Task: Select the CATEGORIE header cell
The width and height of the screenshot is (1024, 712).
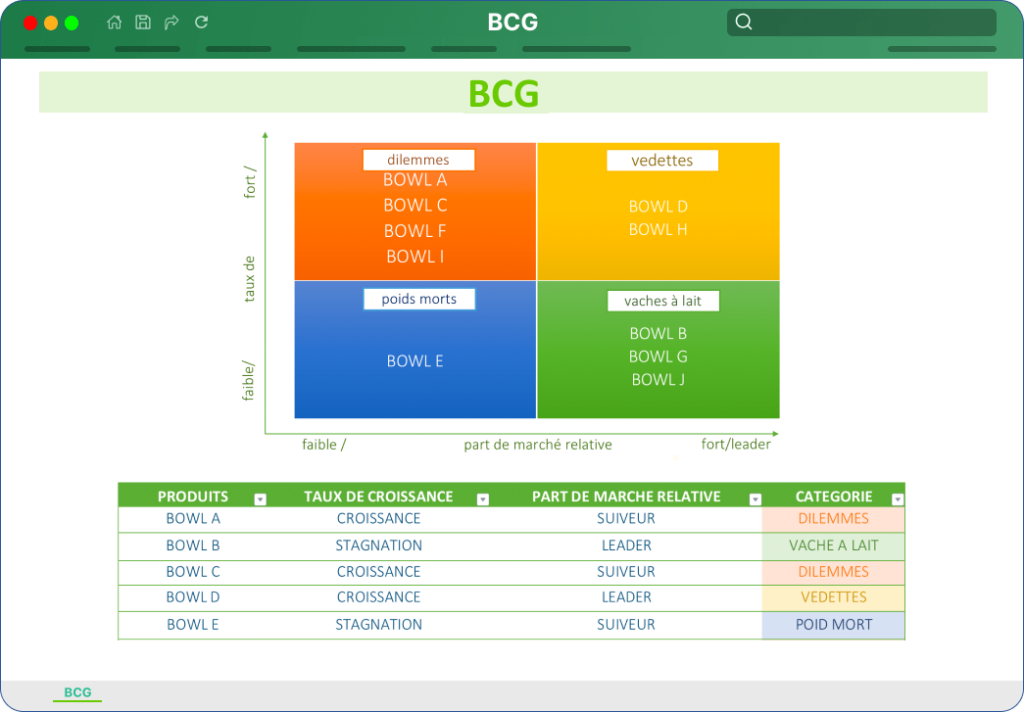Action: [x=834, y=496]
